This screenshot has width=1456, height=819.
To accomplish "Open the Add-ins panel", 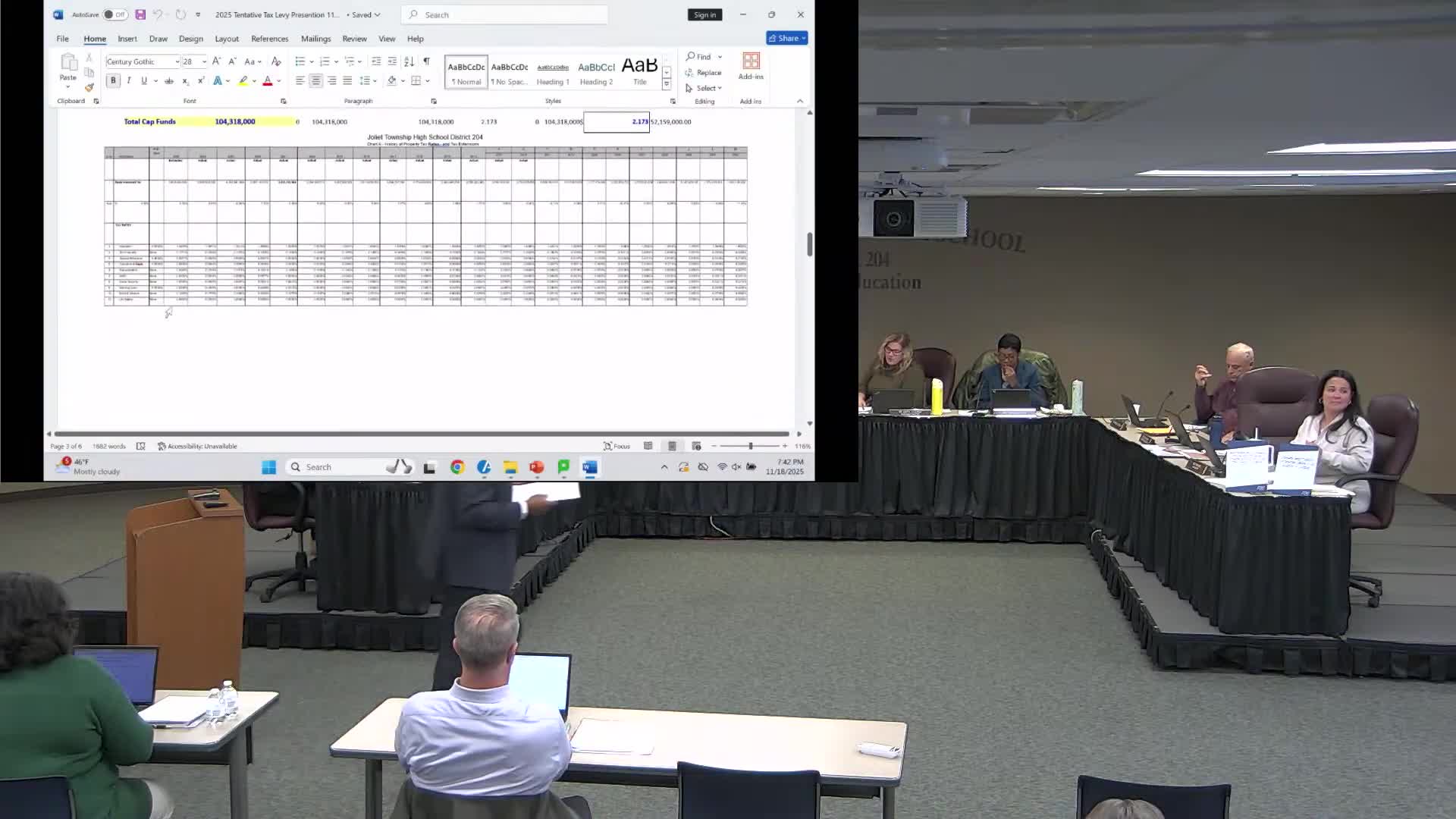I will [x=749, y=67].
